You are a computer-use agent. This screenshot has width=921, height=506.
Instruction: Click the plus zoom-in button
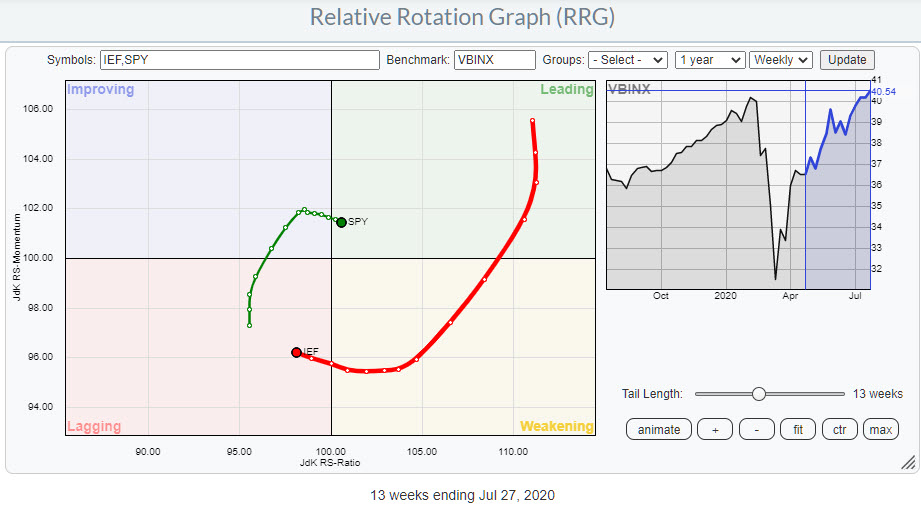coord(714,430)
